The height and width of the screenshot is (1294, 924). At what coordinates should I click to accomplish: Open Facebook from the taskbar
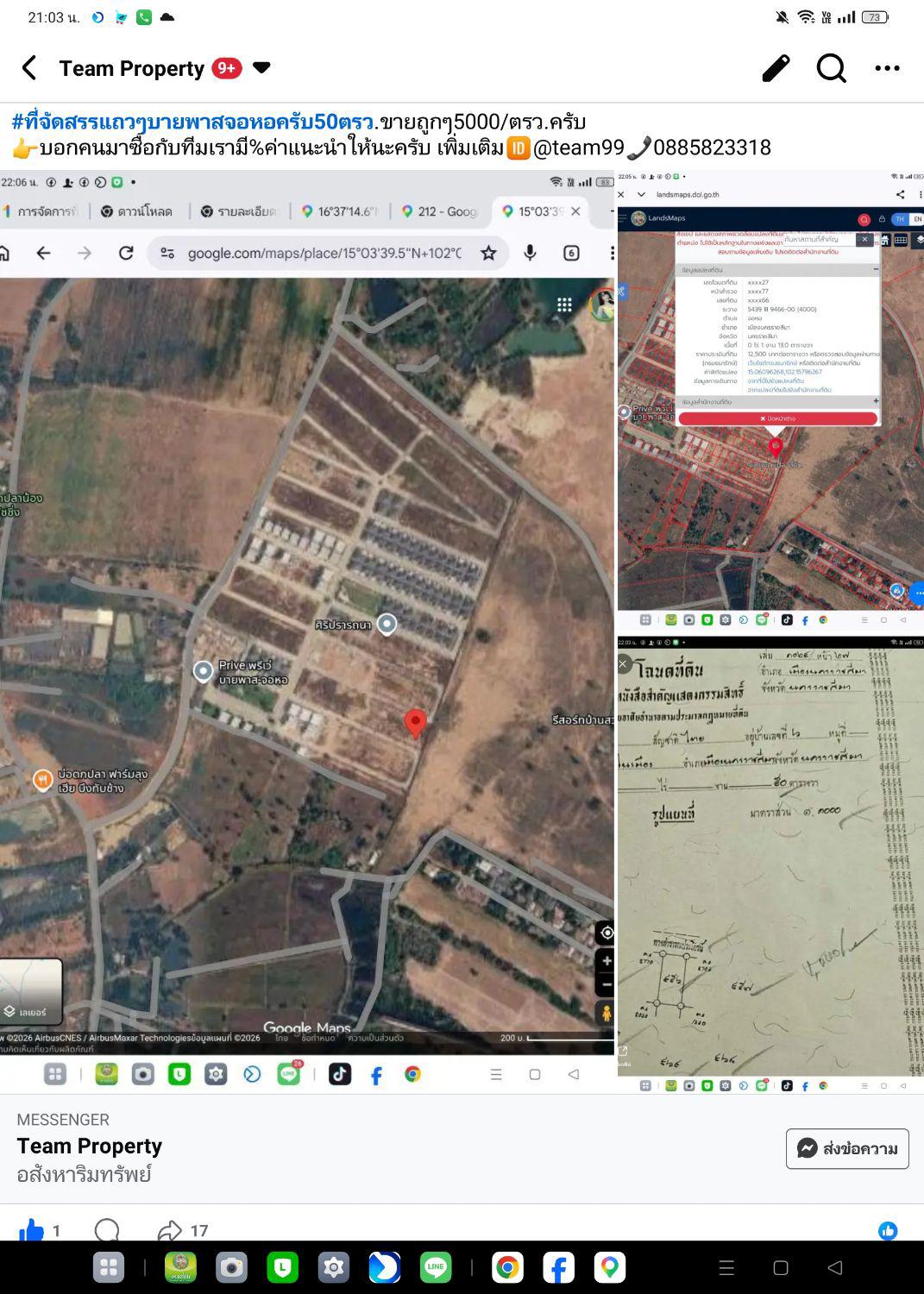tap(558, 1267)
